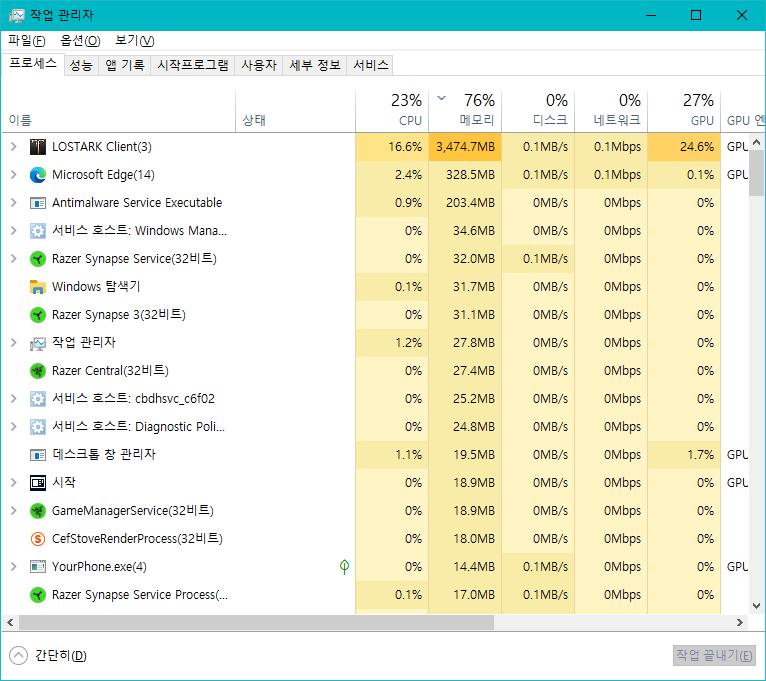Expand the LOSTARK Client process group

[14, 147]
